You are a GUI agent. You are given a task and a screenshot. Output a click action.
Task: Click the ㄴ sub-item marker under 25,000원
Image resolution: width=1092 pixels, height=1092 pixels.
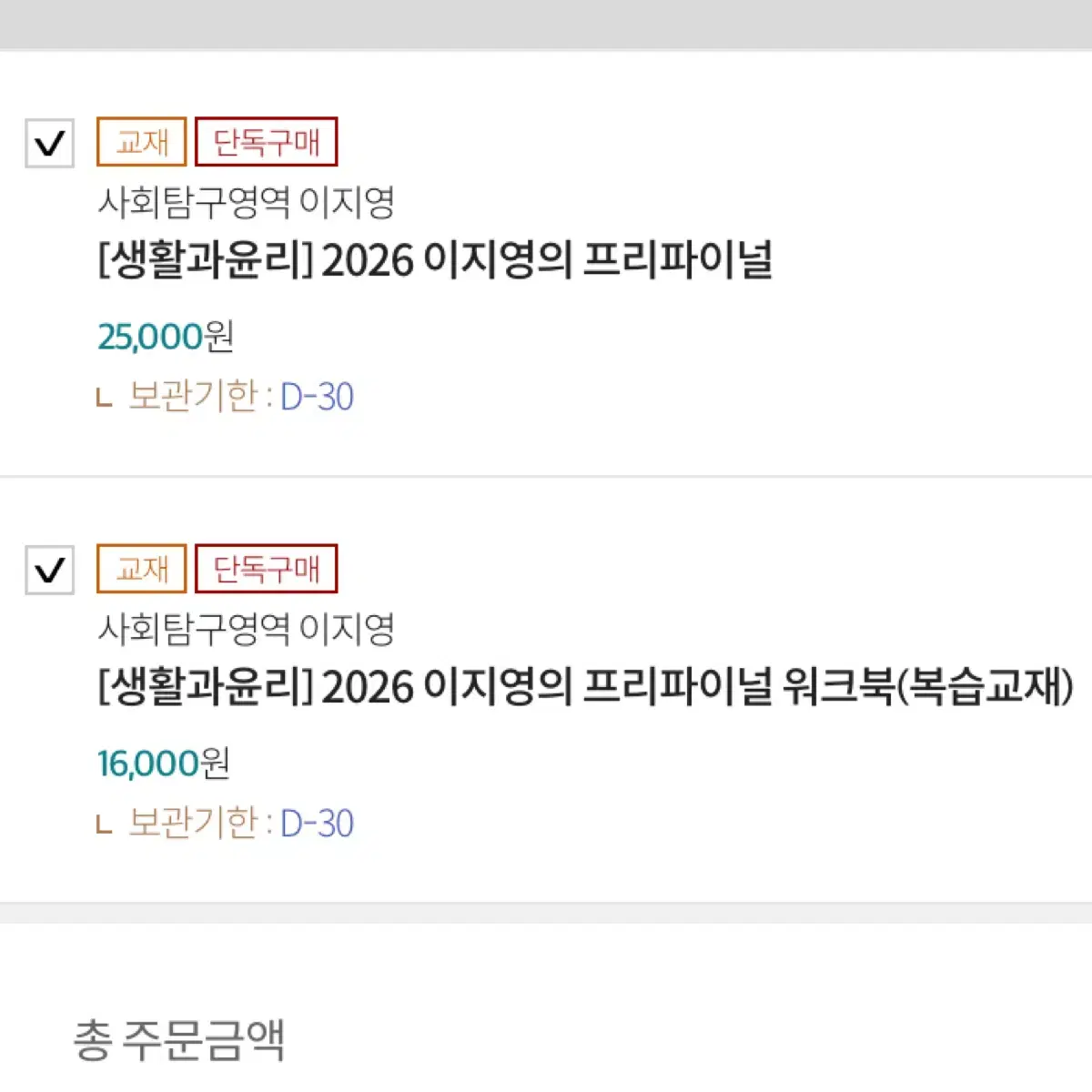[x=105, y=399]
